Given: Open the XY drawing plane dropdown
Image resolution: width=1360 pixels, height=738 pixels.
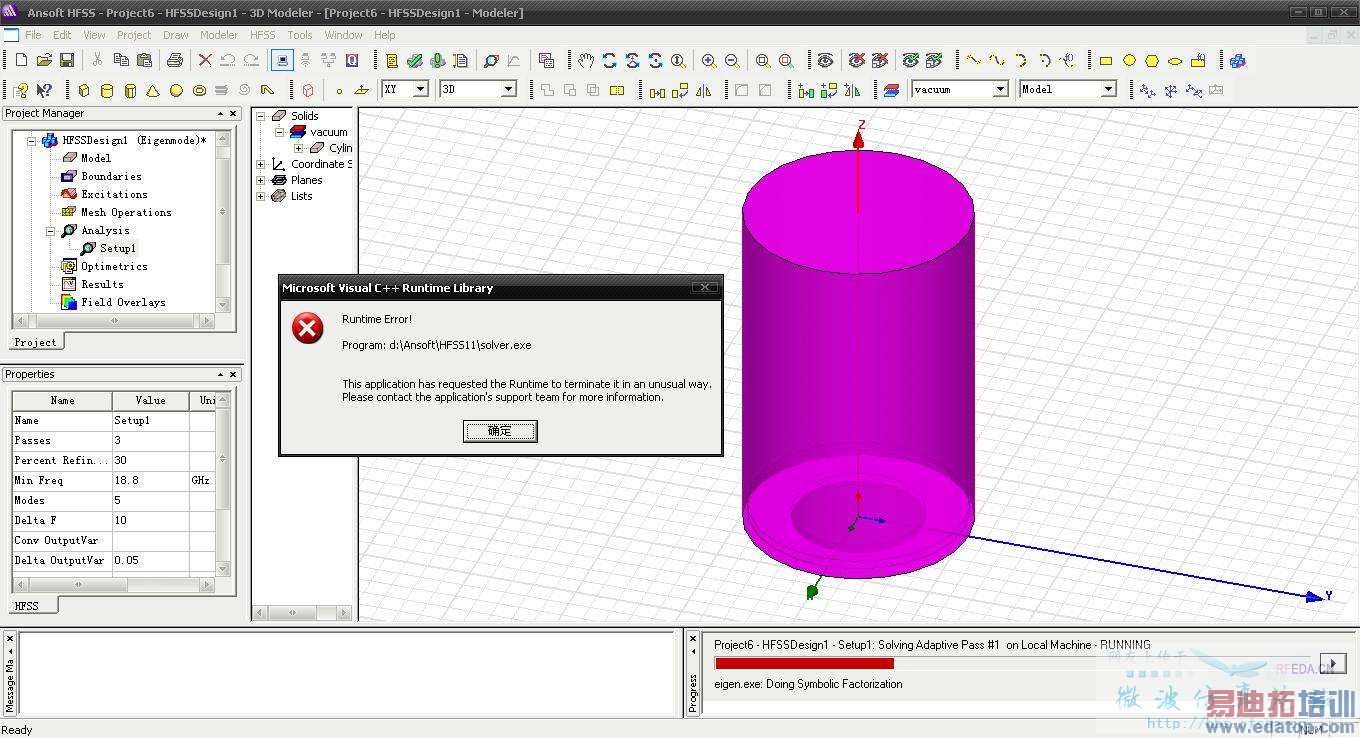Looking at the screenshot, I should 421,89.
